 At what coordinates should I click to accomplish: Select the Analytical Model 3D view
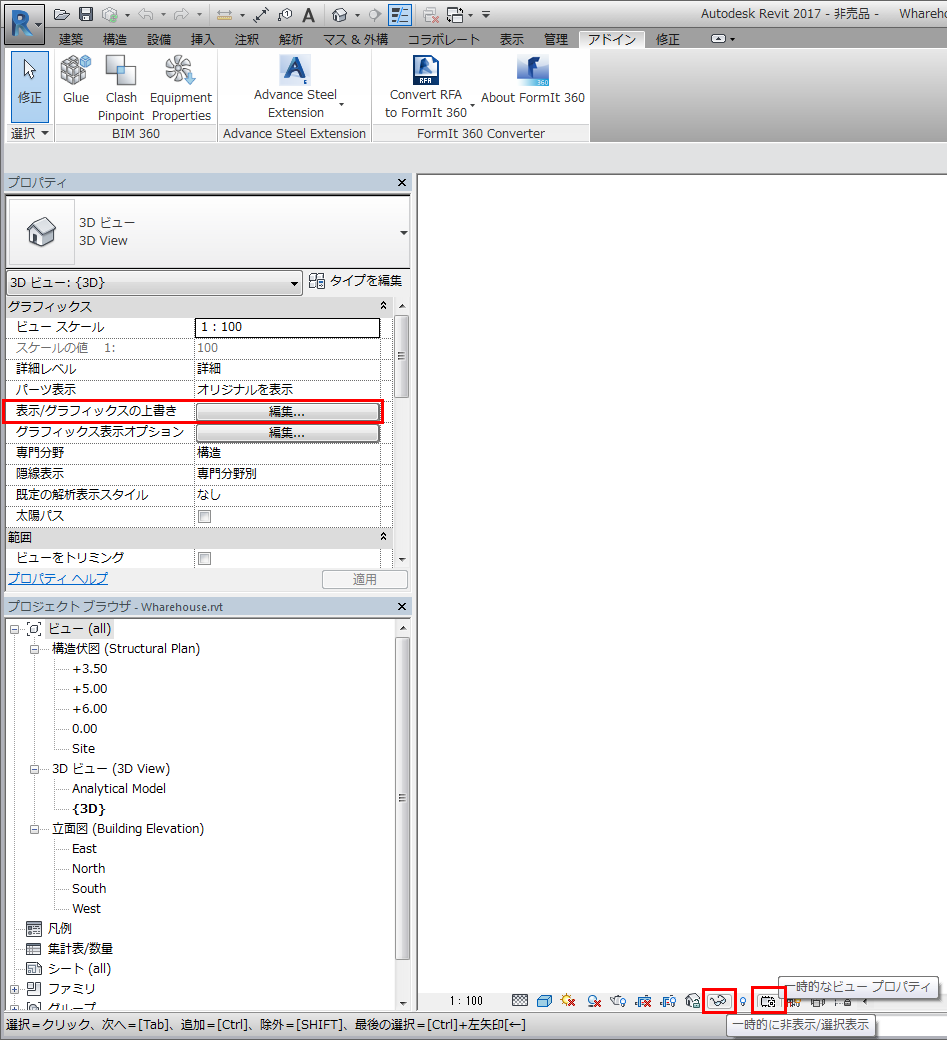pyautogui.click(x=119, y=789)
